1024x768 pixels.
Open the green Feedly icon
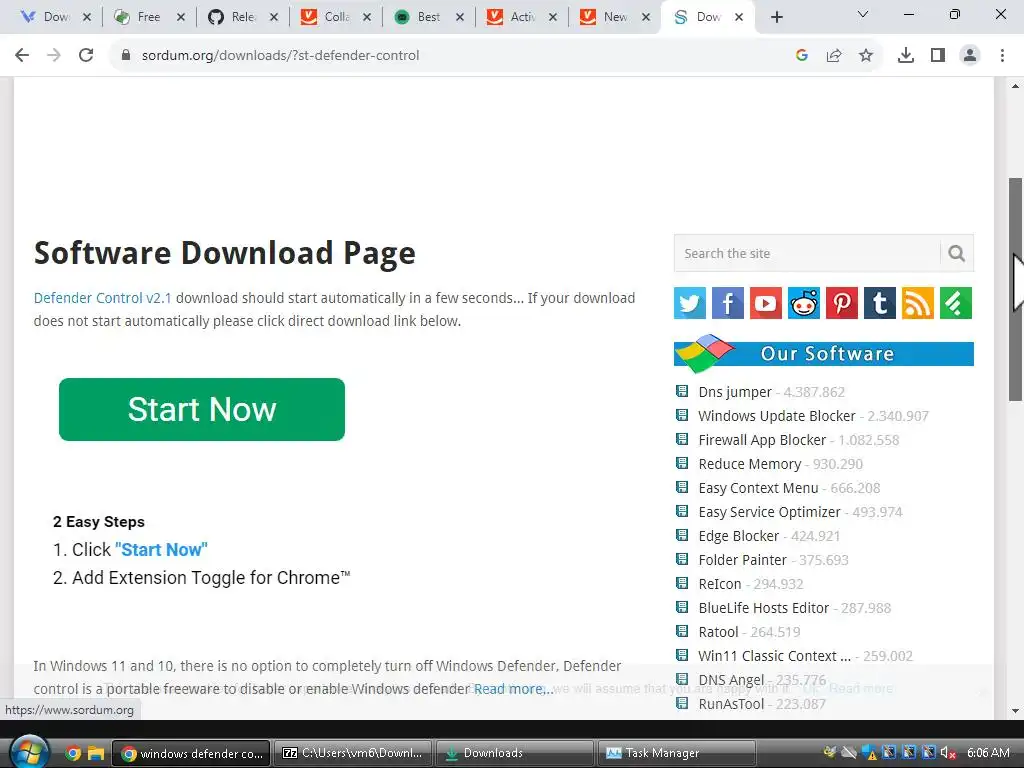click(955, 303)
